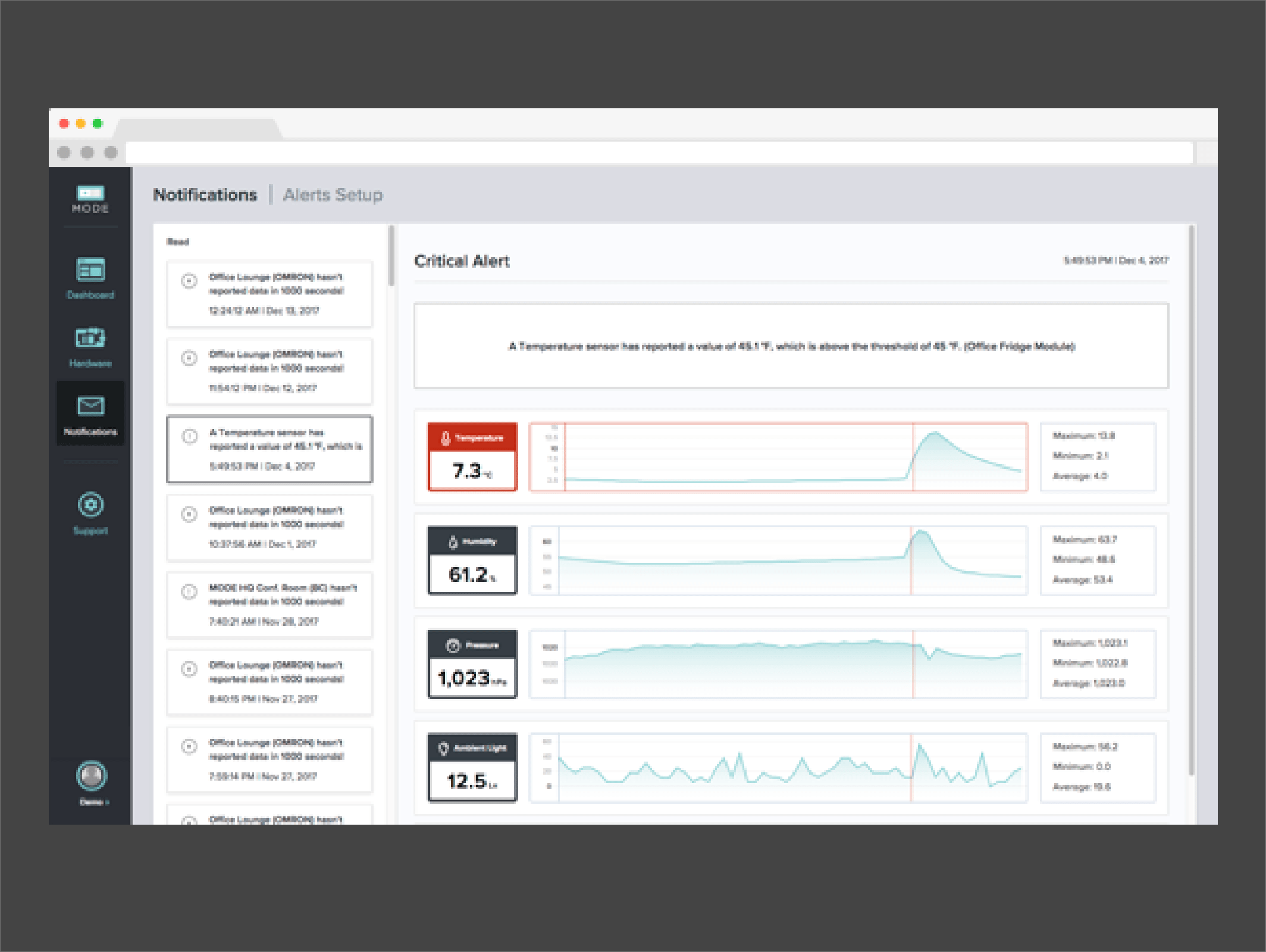Toggle read circle on MODE HQ Conf. Room notification
Viewport: 1266px width, 952px height.
point(189,591)
